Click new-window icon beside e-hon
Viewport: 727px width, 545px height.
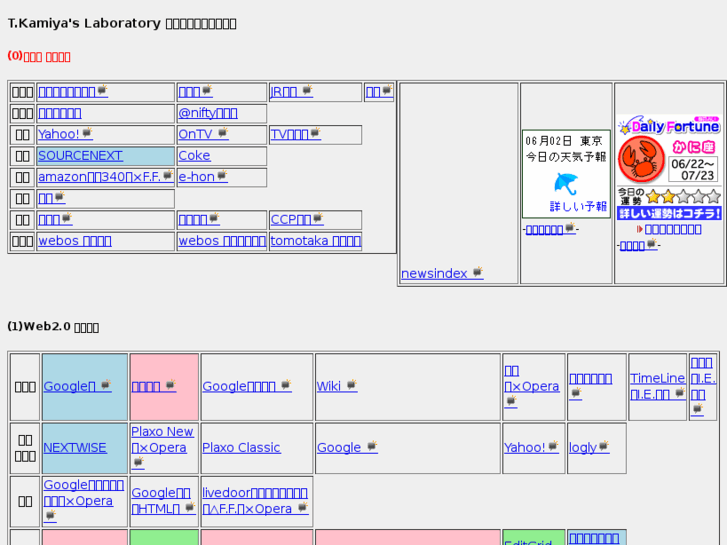222,175
